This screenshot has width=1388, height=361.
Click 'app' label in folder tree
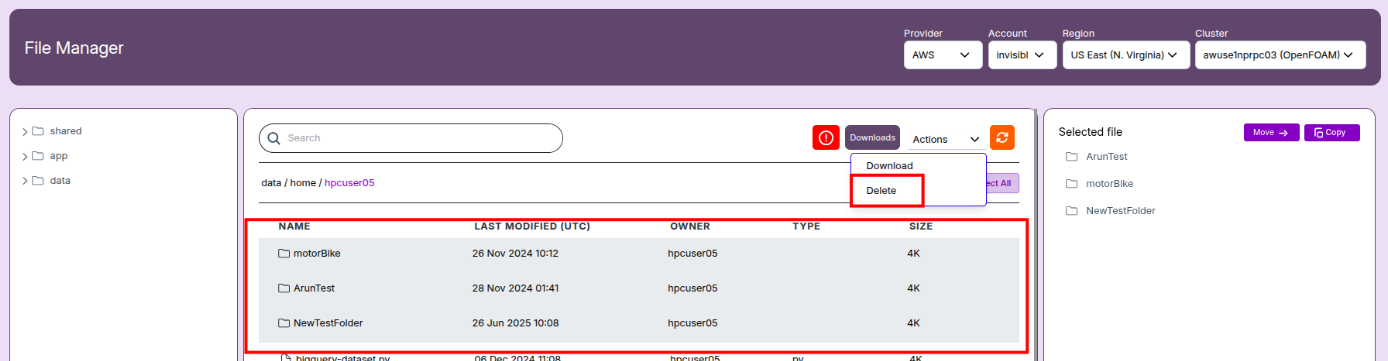(59, 156)
